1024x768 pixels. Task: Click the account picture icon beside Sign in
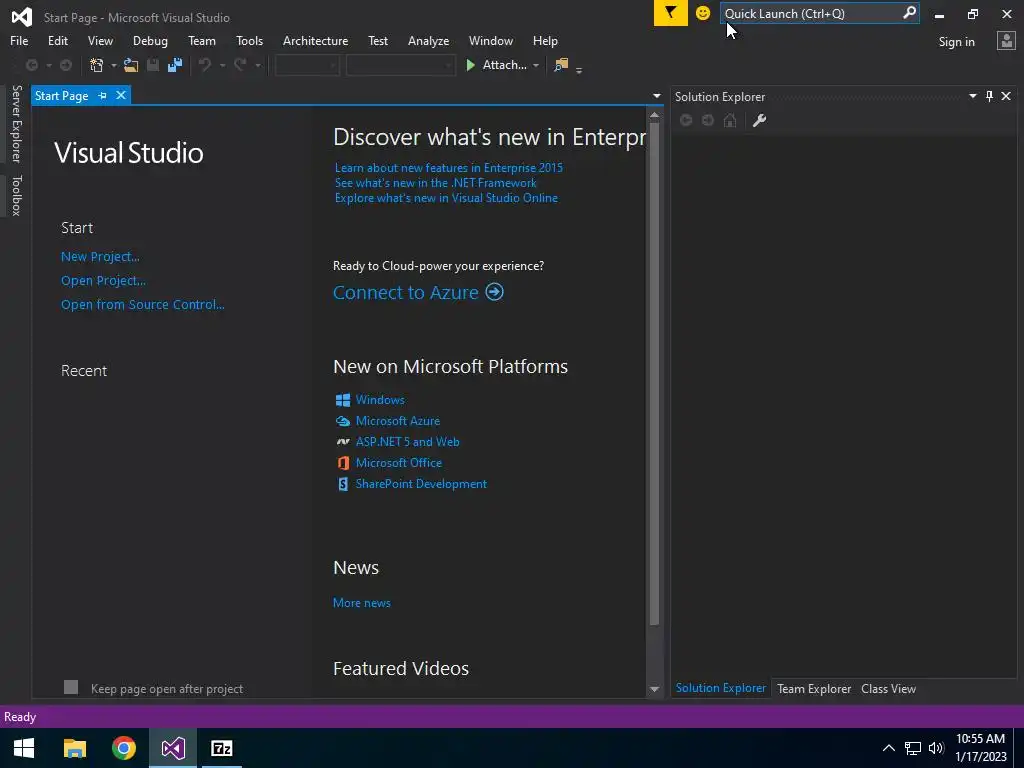[1006, 41]
